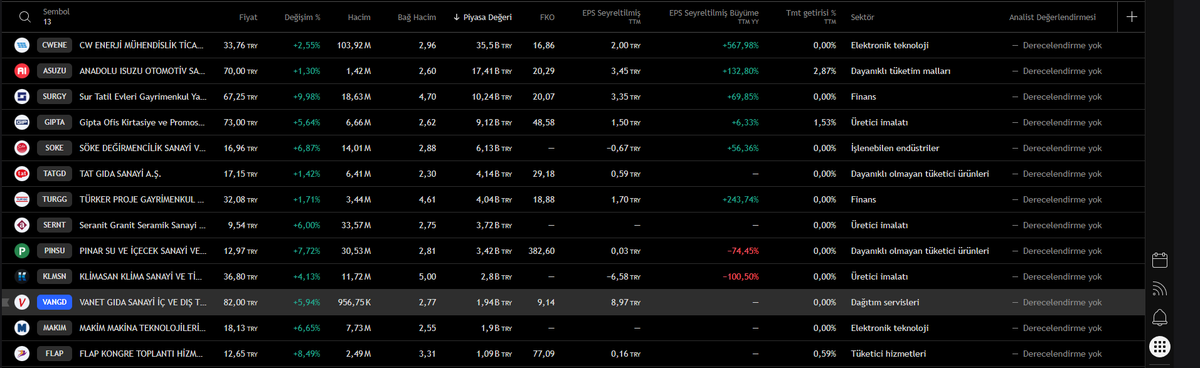
Task: Click Dağıtım servisleri sector cell
Action: click(x=885, y=302)
